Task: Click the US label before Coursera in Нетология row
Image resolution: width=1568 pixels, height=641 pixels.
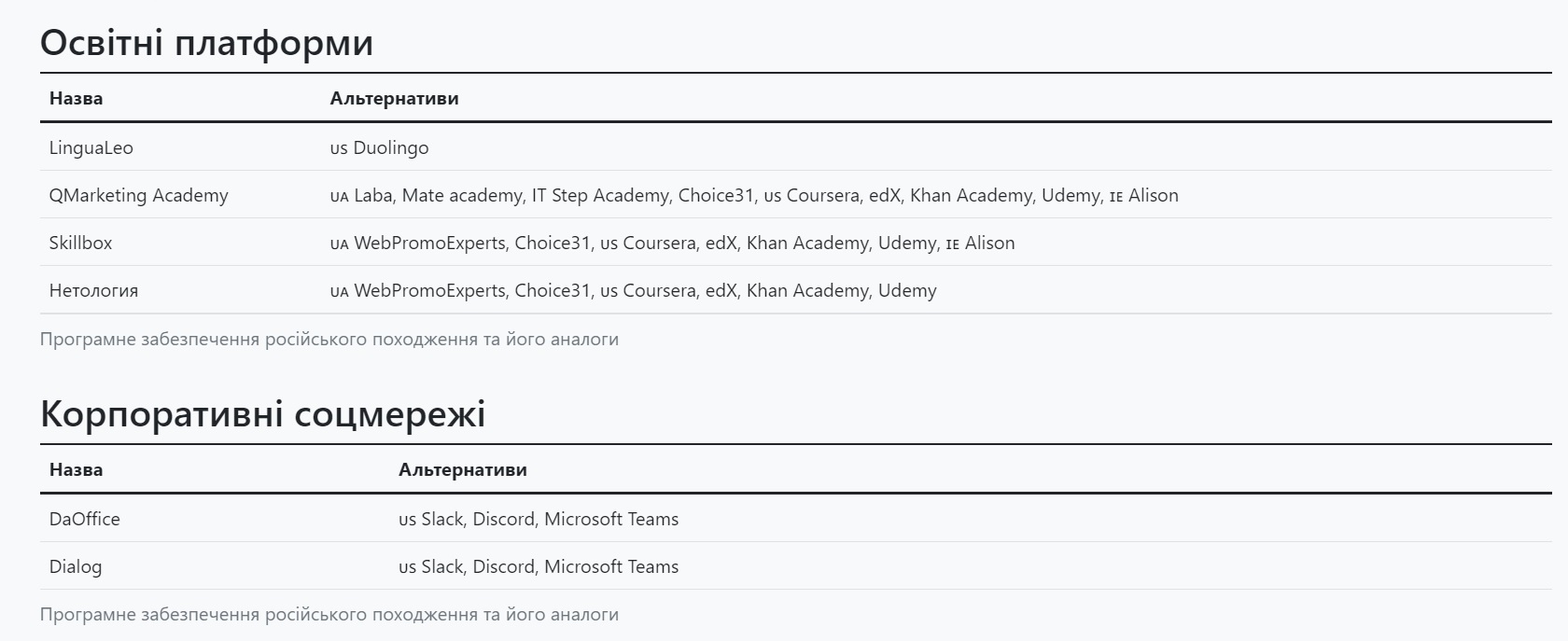Action: pyautogui.click(x=609, y=291)
